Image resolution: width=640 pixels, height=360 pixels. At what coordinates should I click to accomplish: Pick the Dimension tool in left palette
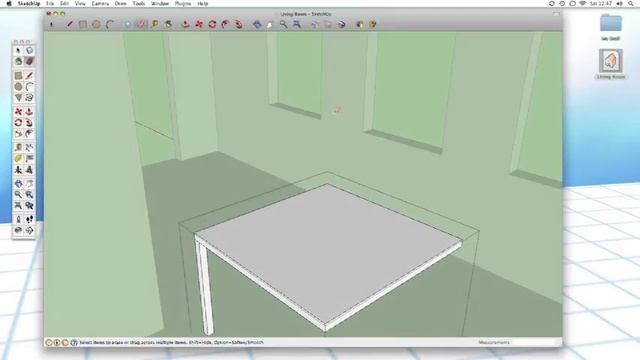[x=29, y=148]
